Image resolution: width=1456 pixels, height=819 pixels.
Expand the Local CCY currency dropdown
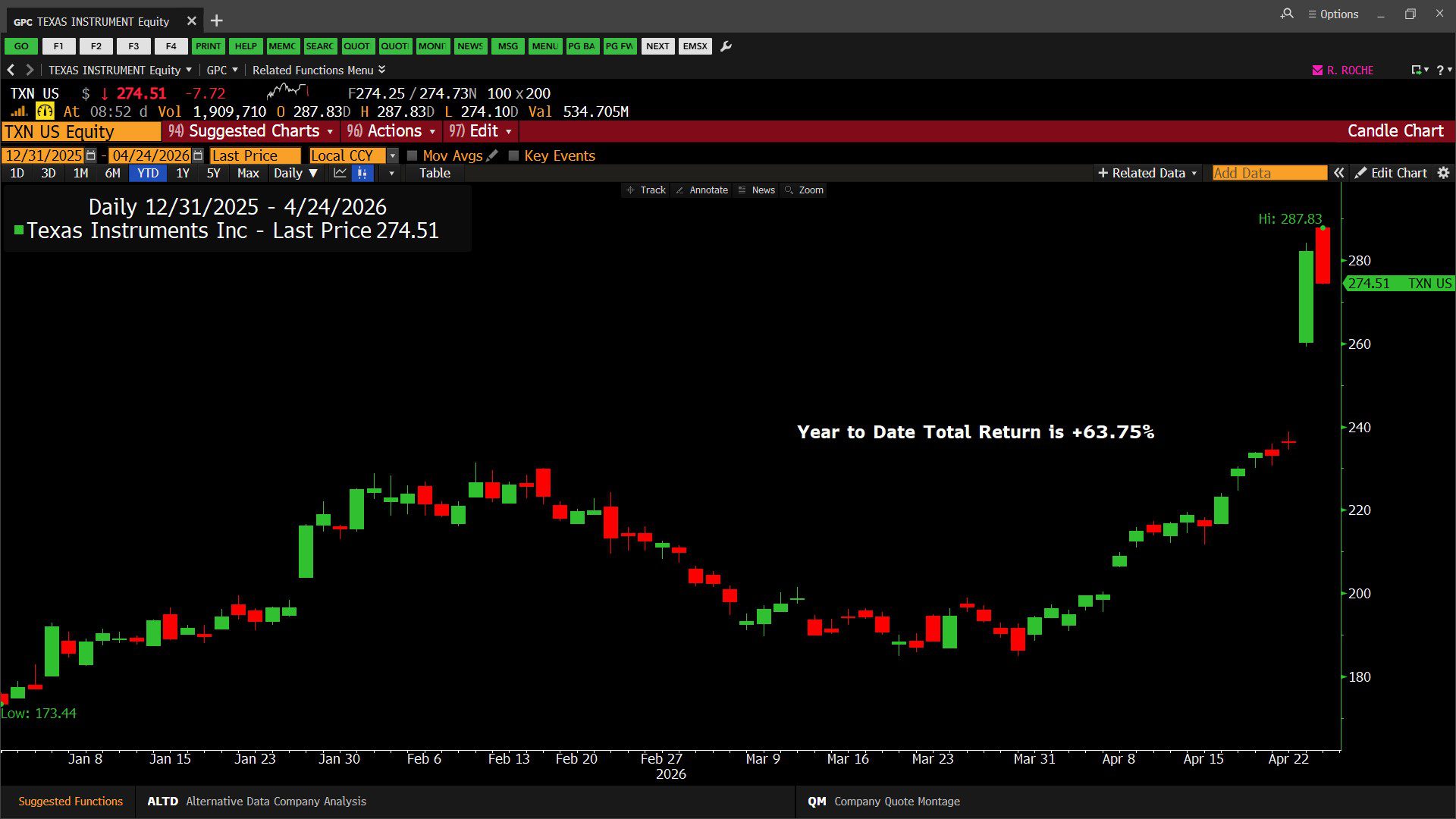point(392,155)
